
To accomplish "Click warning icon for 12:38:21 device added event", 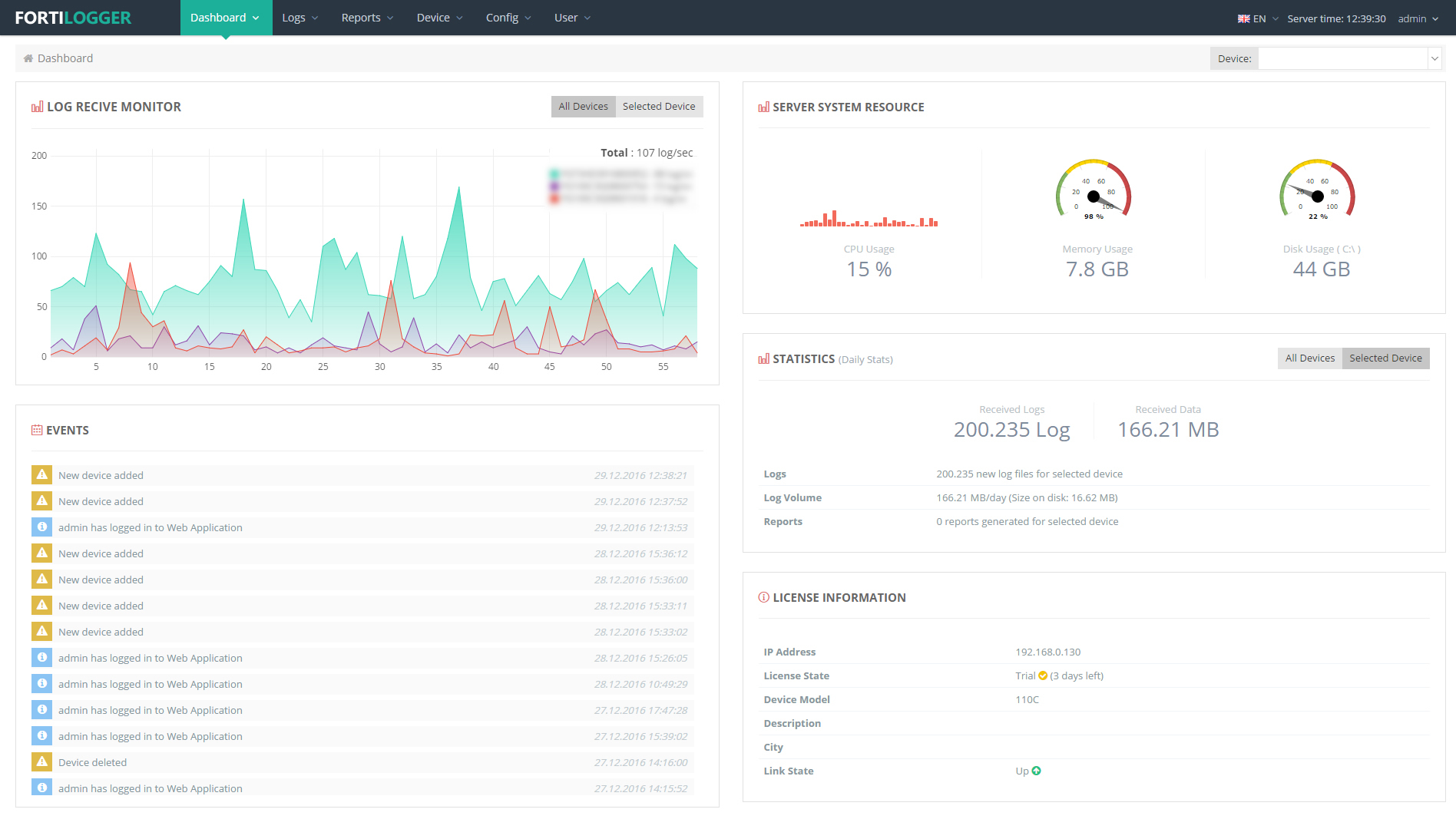I will click(x=41, y=475).
